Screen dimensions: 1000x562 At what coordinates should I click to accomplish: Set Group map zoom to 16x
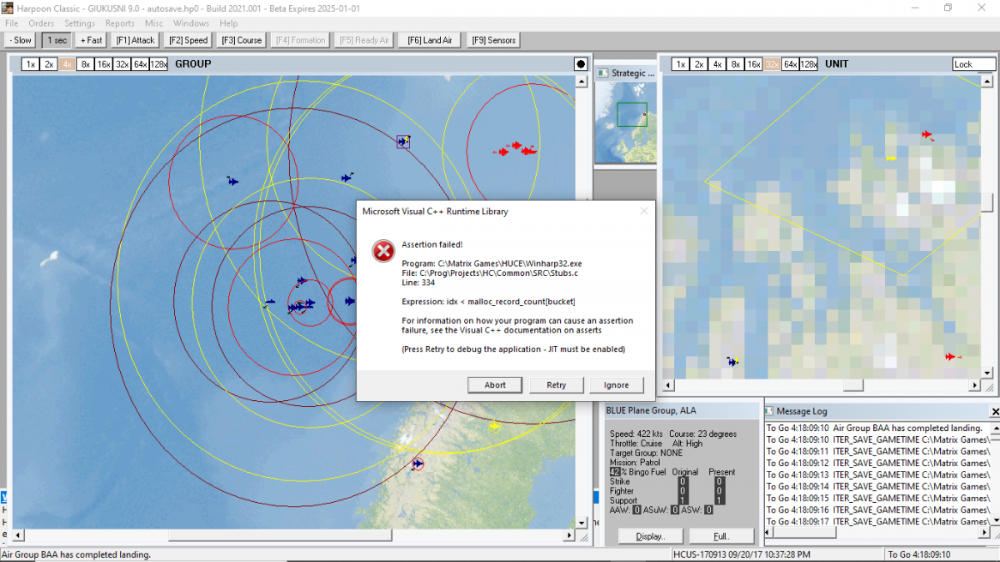[x=103, y=64]
